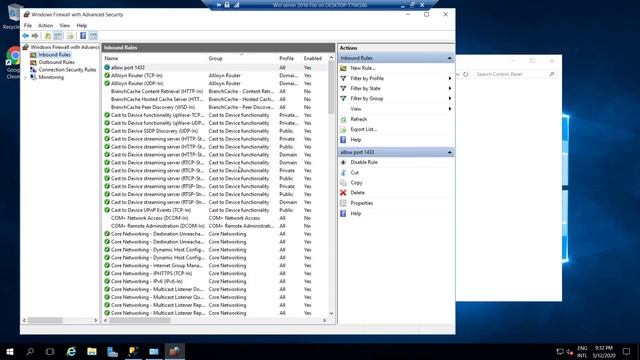The height and width of the screenshot is (360, 640).
Task: Click the Outbound Rules tree icon
Action: [x=33, y=62]
